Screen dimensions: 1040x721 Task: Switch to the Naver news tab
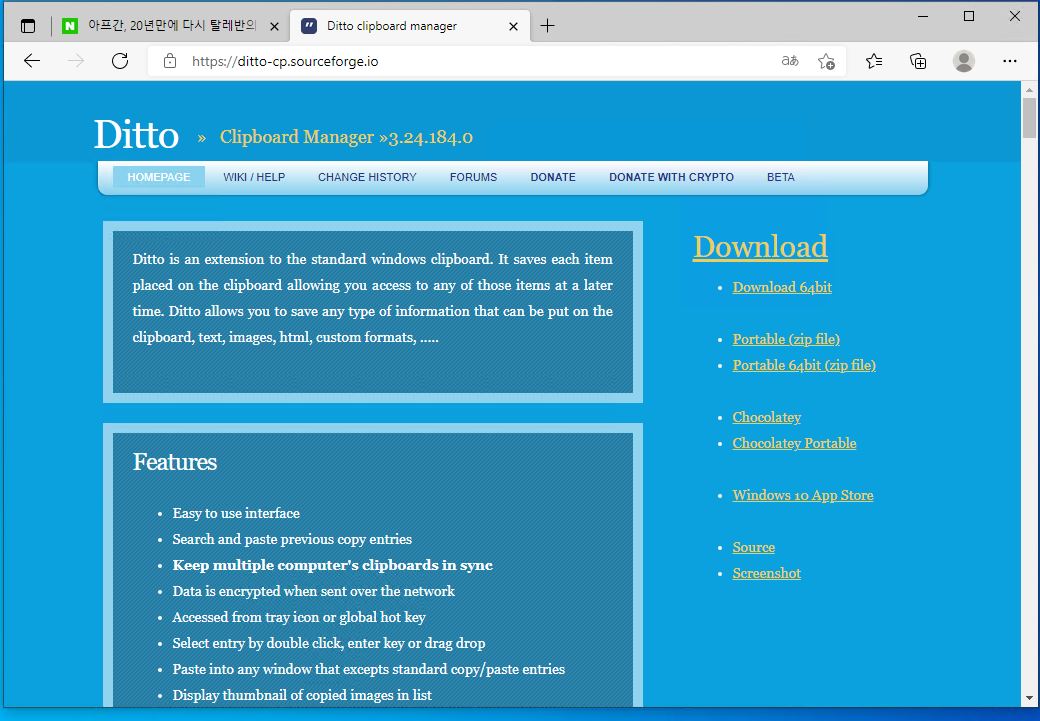[x=171, y=27]
